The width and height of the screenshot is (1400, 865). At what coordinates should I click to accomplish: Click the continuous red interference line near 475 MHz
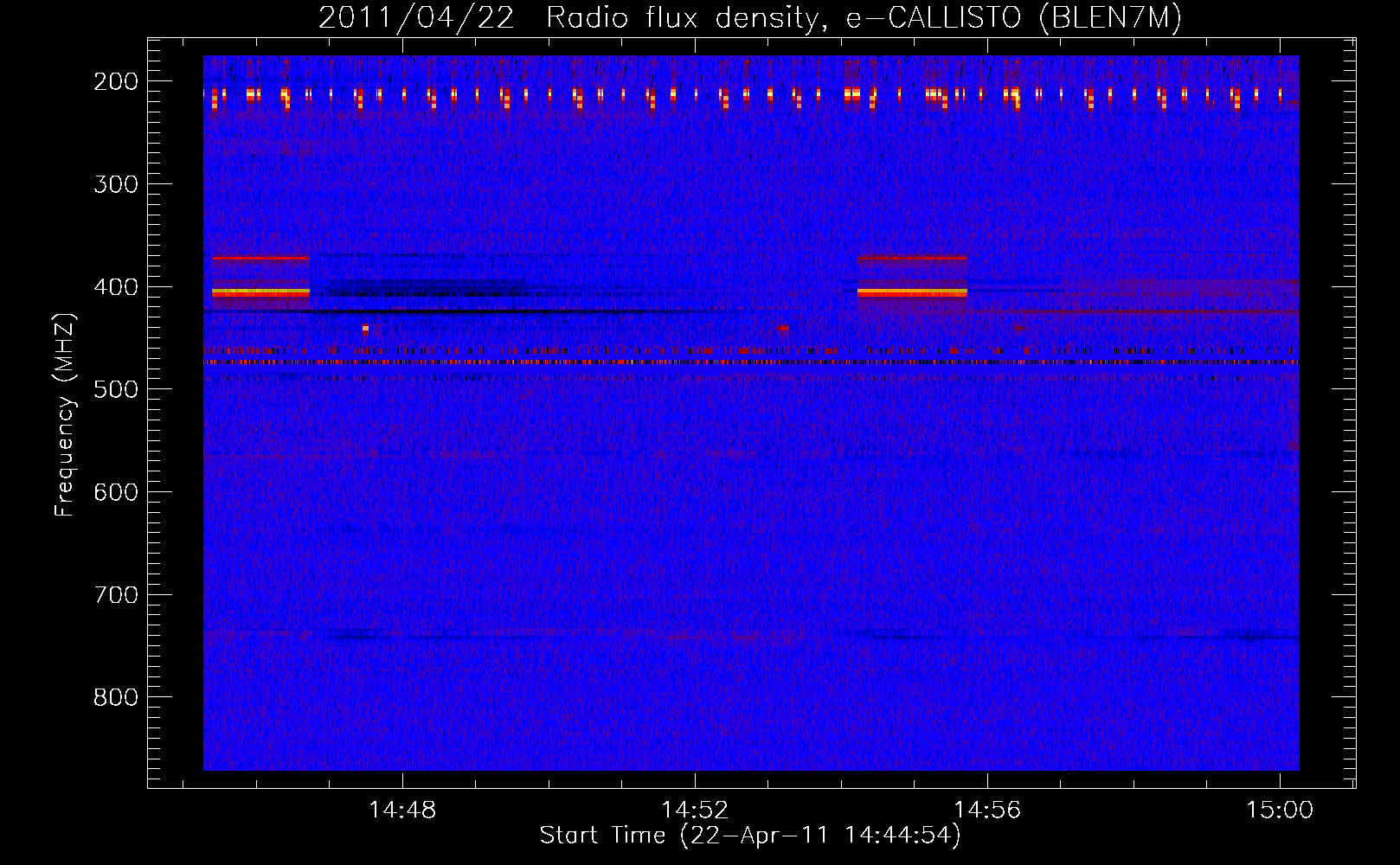pos(751,362)
